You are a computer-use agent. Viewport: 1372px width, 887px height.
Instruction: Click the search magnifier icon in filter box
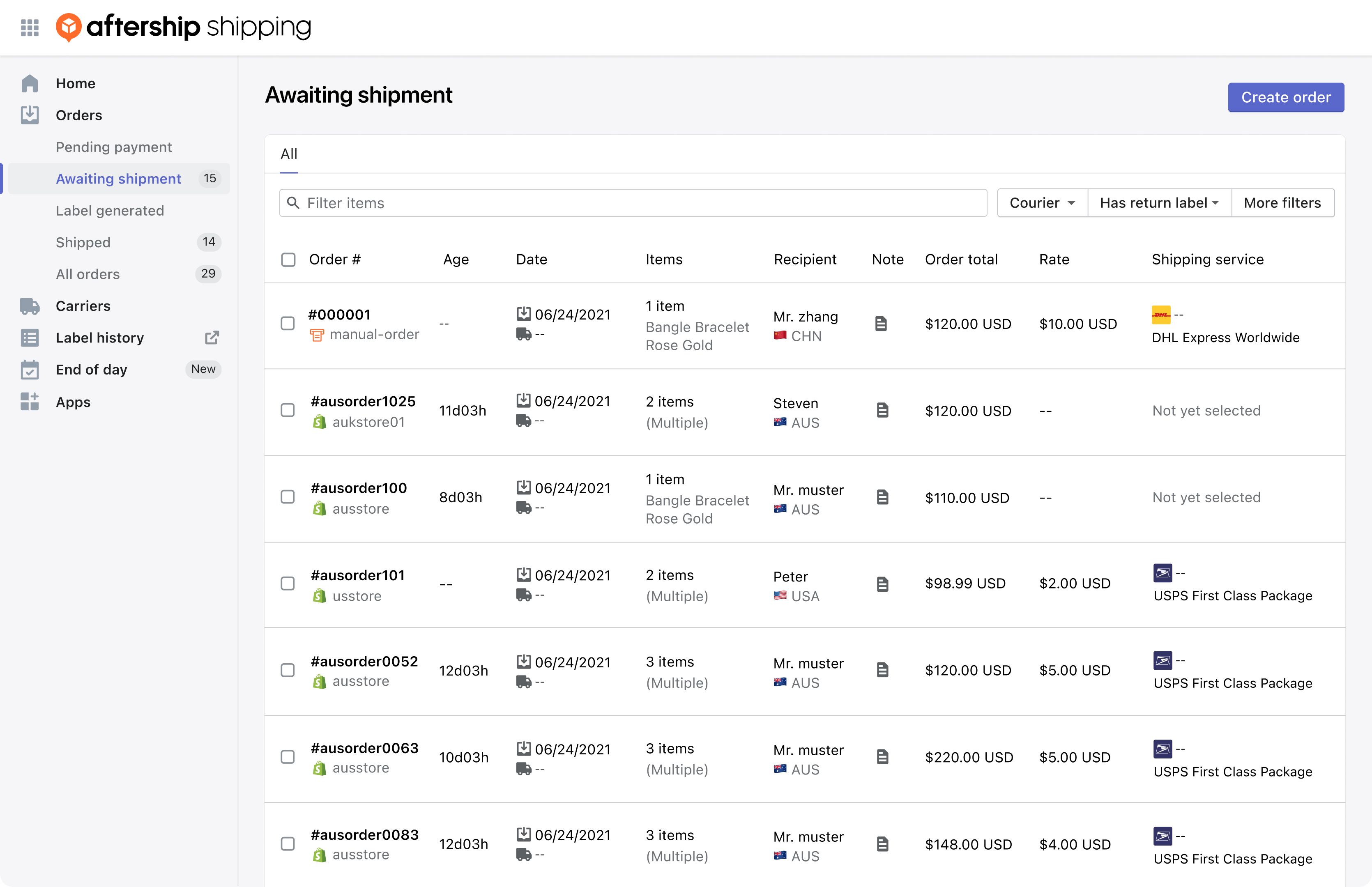(x=293, y=203)
